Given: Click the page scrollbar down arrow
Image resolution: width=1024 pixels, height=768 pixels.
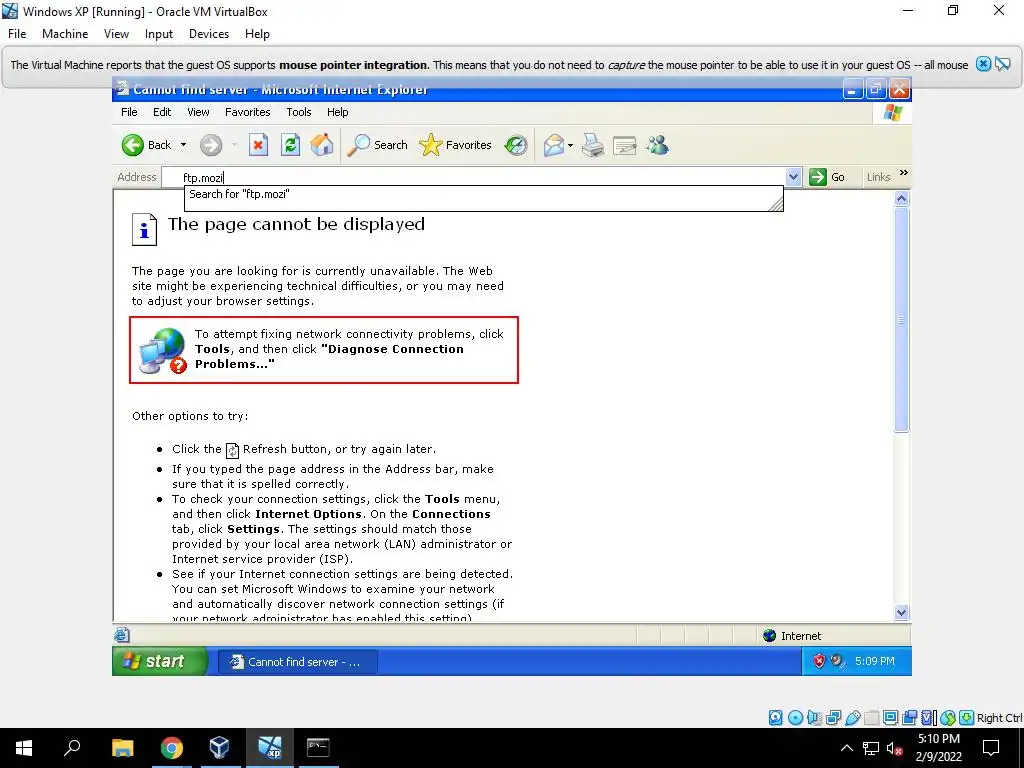Looking at the screenshot, I should coord(902,613).
